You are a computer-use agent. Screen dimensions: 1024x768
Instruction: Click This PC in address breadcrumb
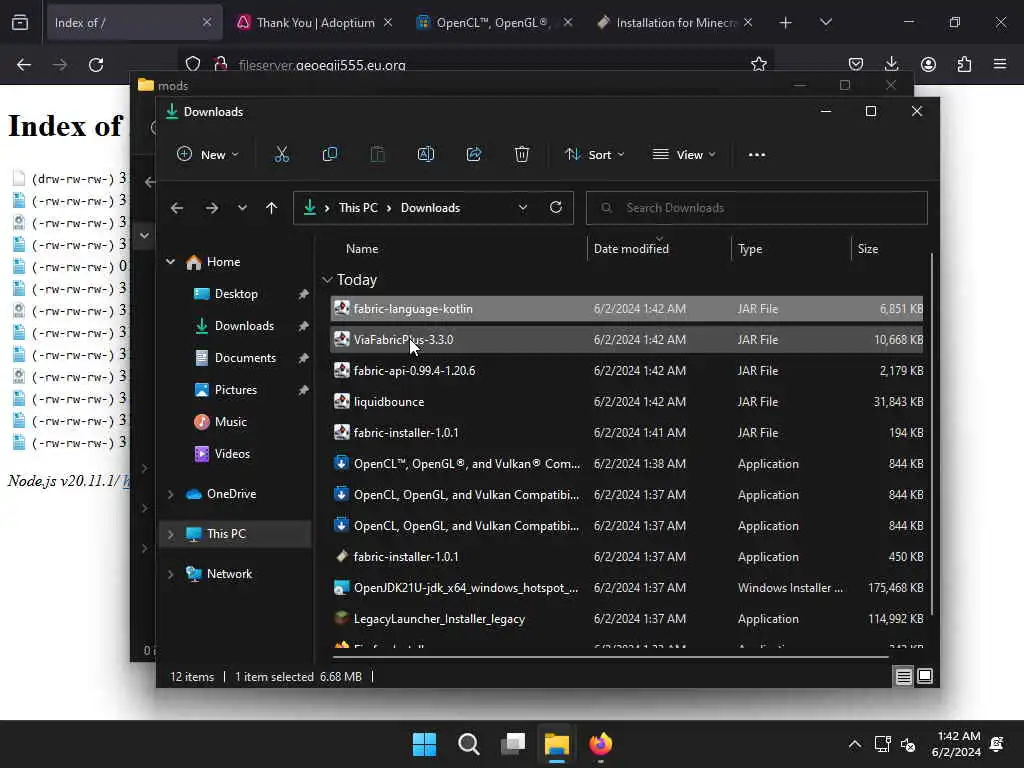pyautogui.click(x=358, y=208)
